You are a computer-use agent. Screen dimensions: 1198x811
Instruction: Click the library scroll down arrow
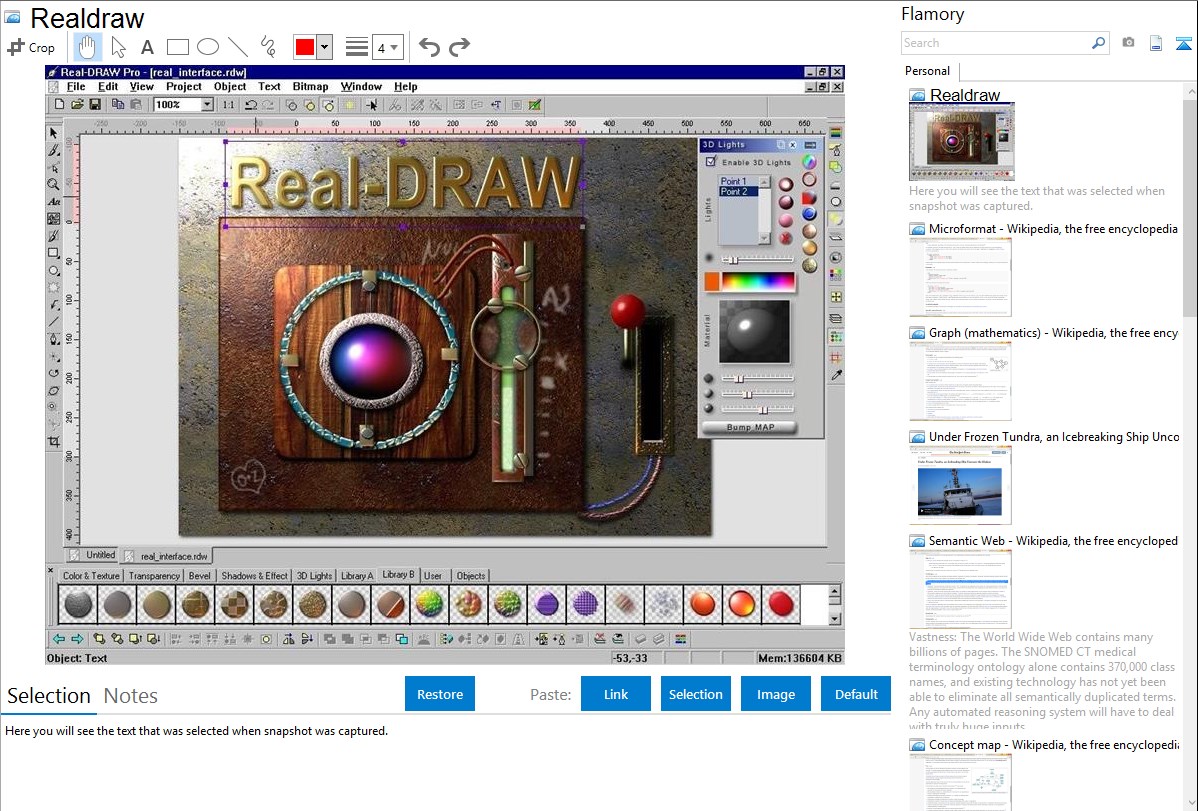point(834,618)
